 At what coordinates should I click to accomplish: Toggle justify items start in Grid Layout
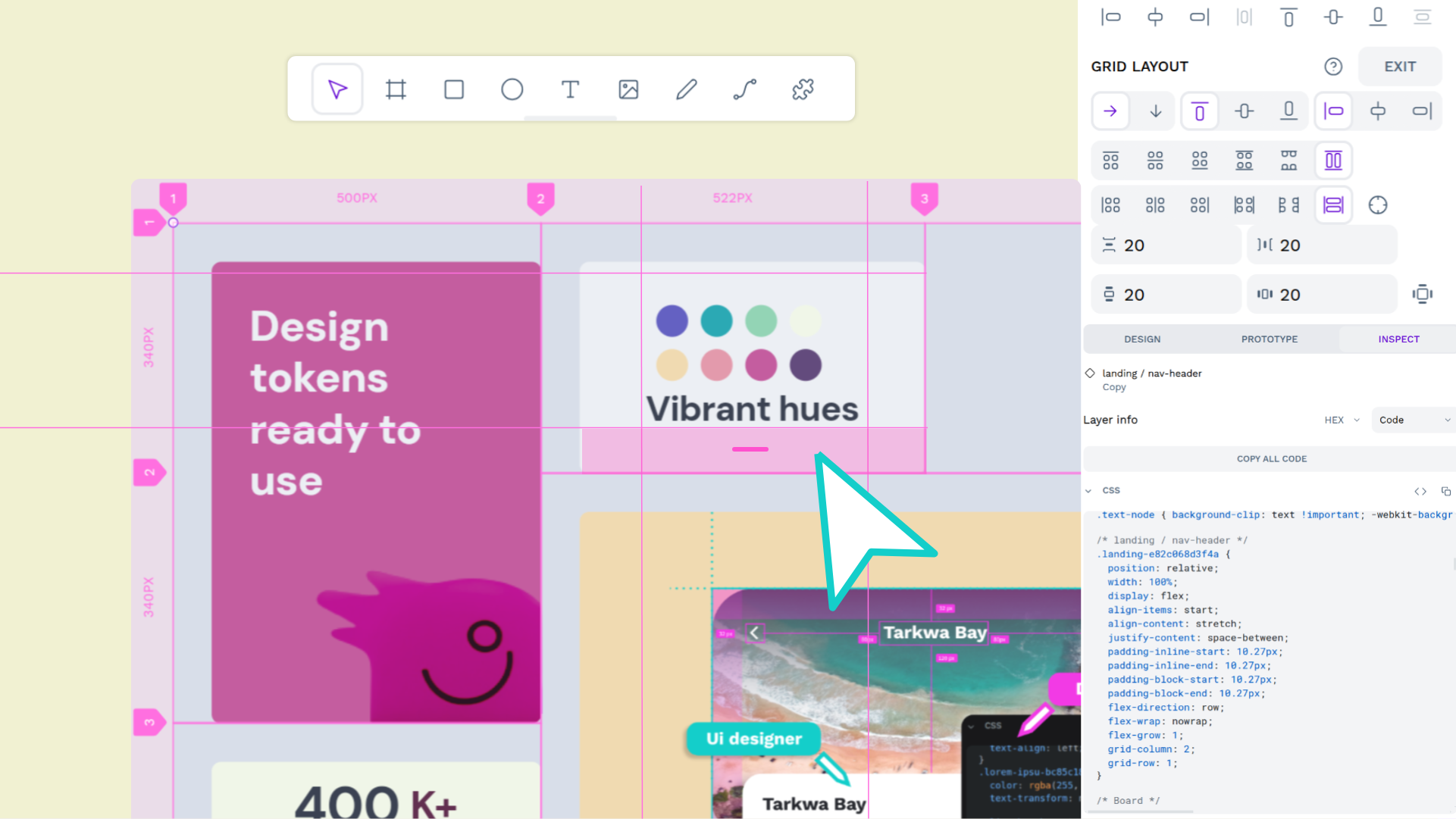1333,111
